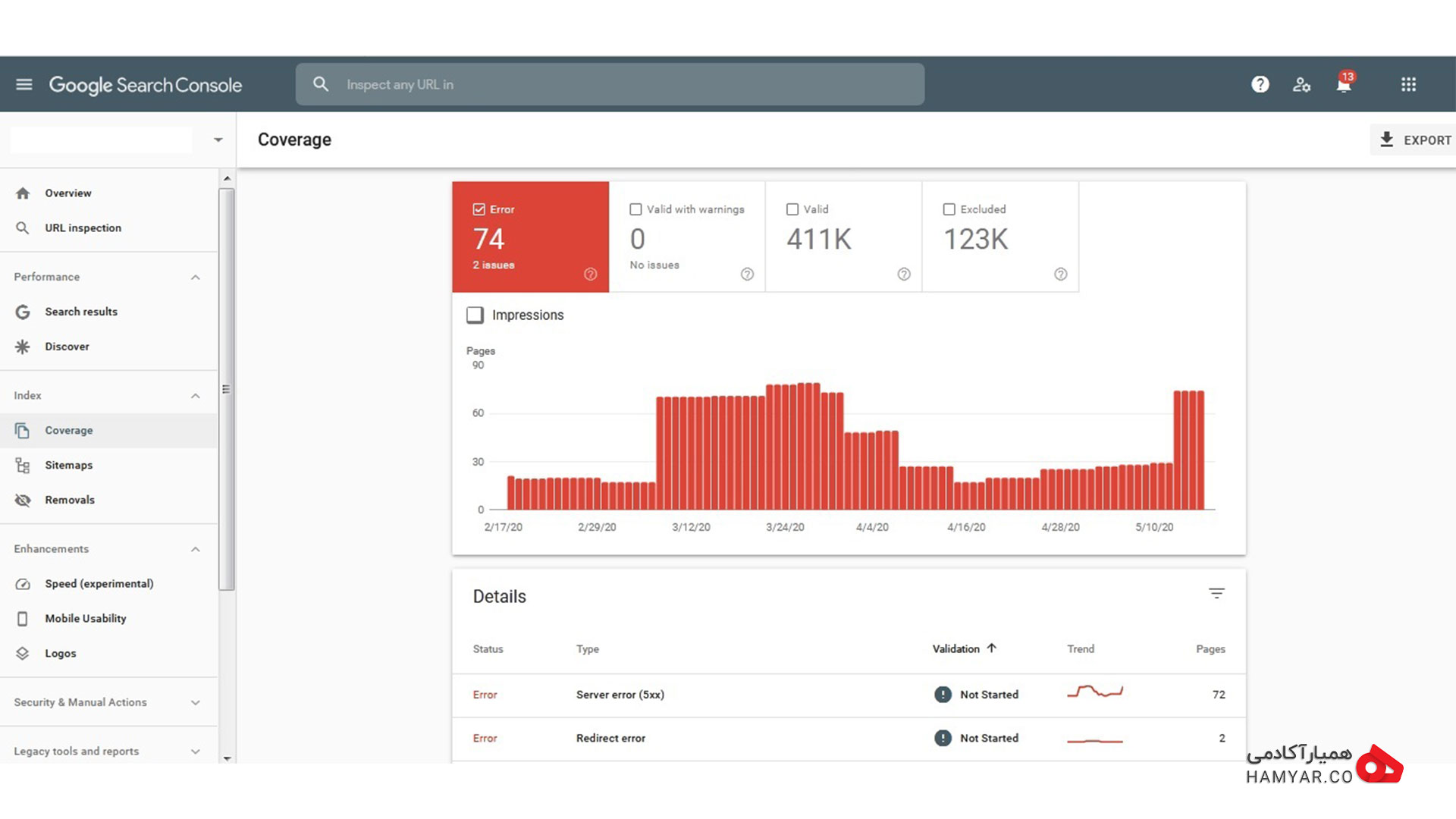Open the hamburger main menu

click(x=24, y=84)
